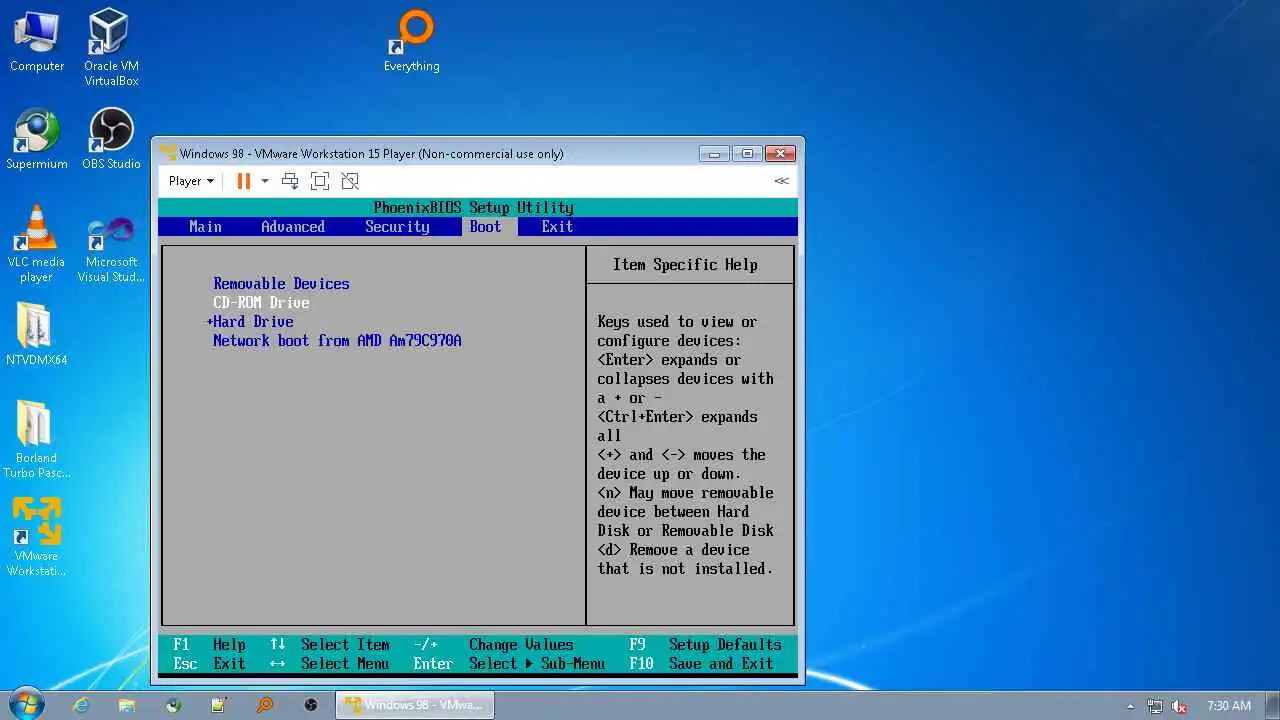Expand the power options arrow beside pause
Image resolution: width=1280 pixels, height=720 pixels.
click(x=265, y=181)
